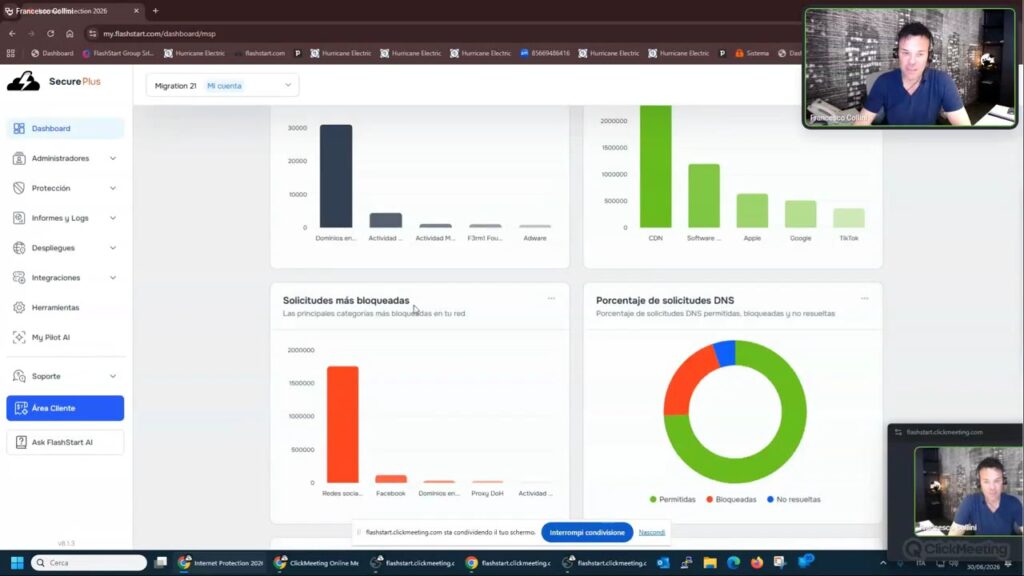
Task: Click Interrompi condivisione button
Action: tap(587, 532)
